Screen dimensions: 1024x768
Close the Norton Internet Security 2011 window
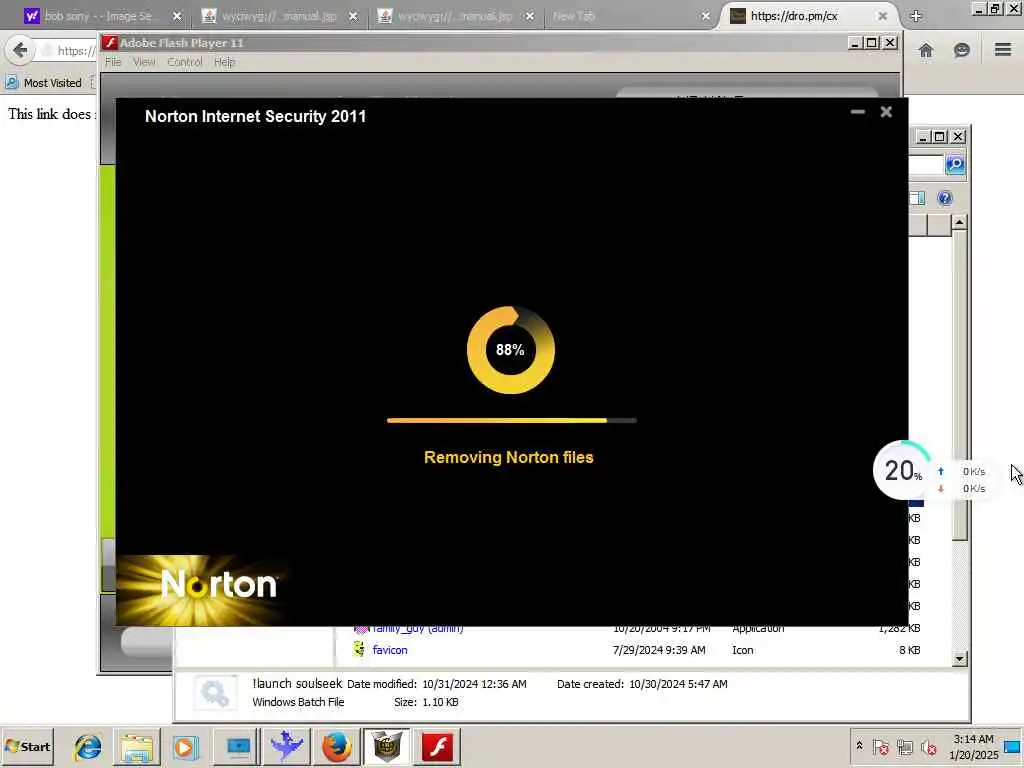click(x=886, y=112)
